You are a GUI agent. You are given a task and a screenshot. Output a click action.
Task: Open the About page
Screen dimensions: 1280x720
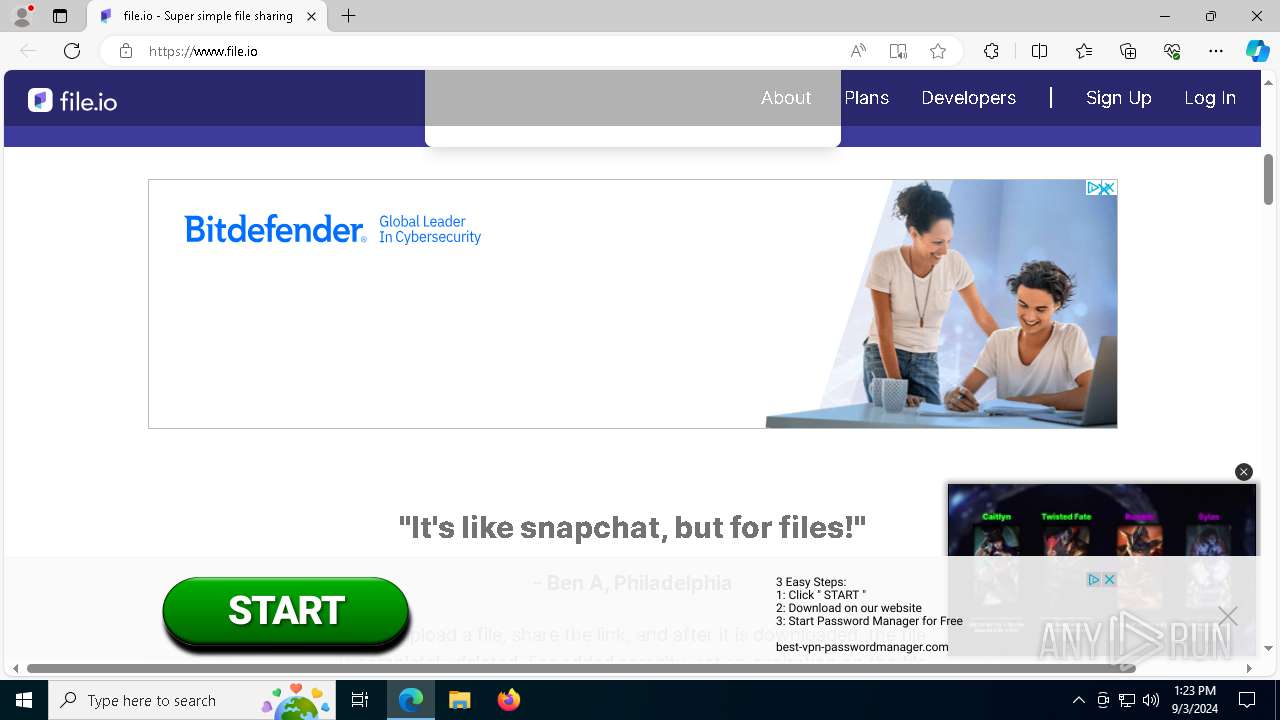[x=786, y=98]
